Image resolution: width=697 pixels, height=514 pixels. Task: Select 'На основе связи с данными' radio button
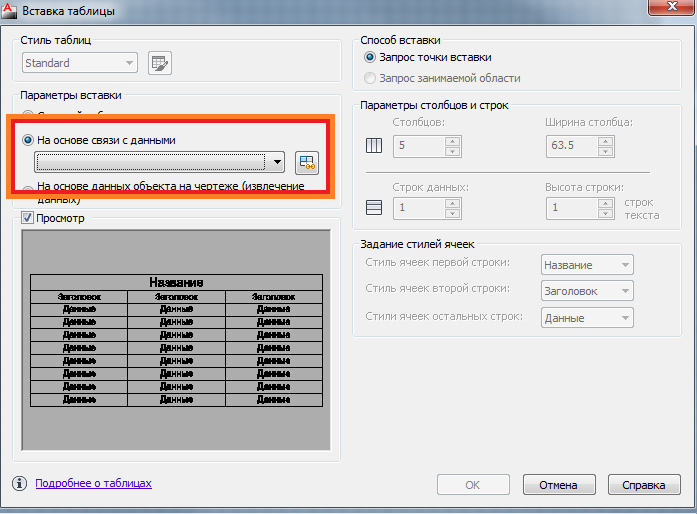point(28,141)
